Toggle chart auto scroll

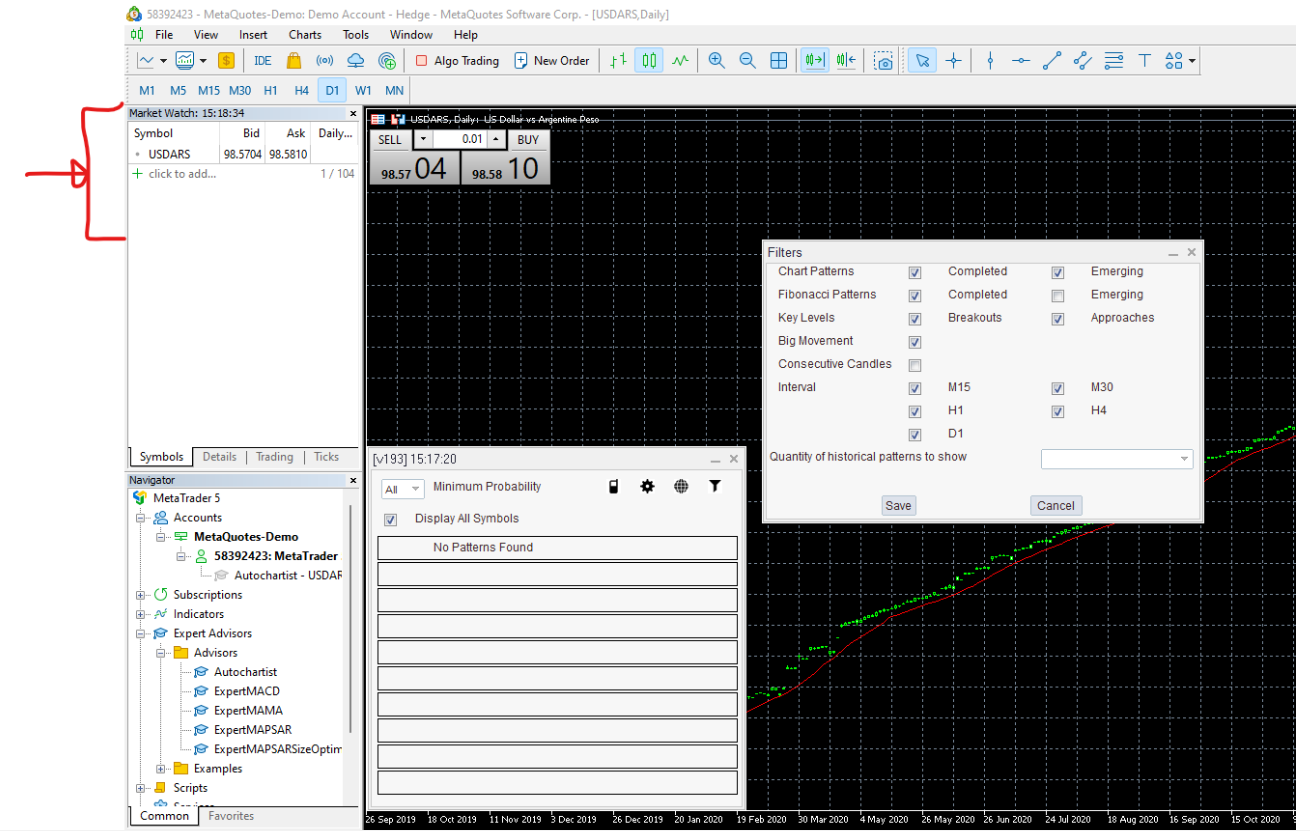point(815,61)
